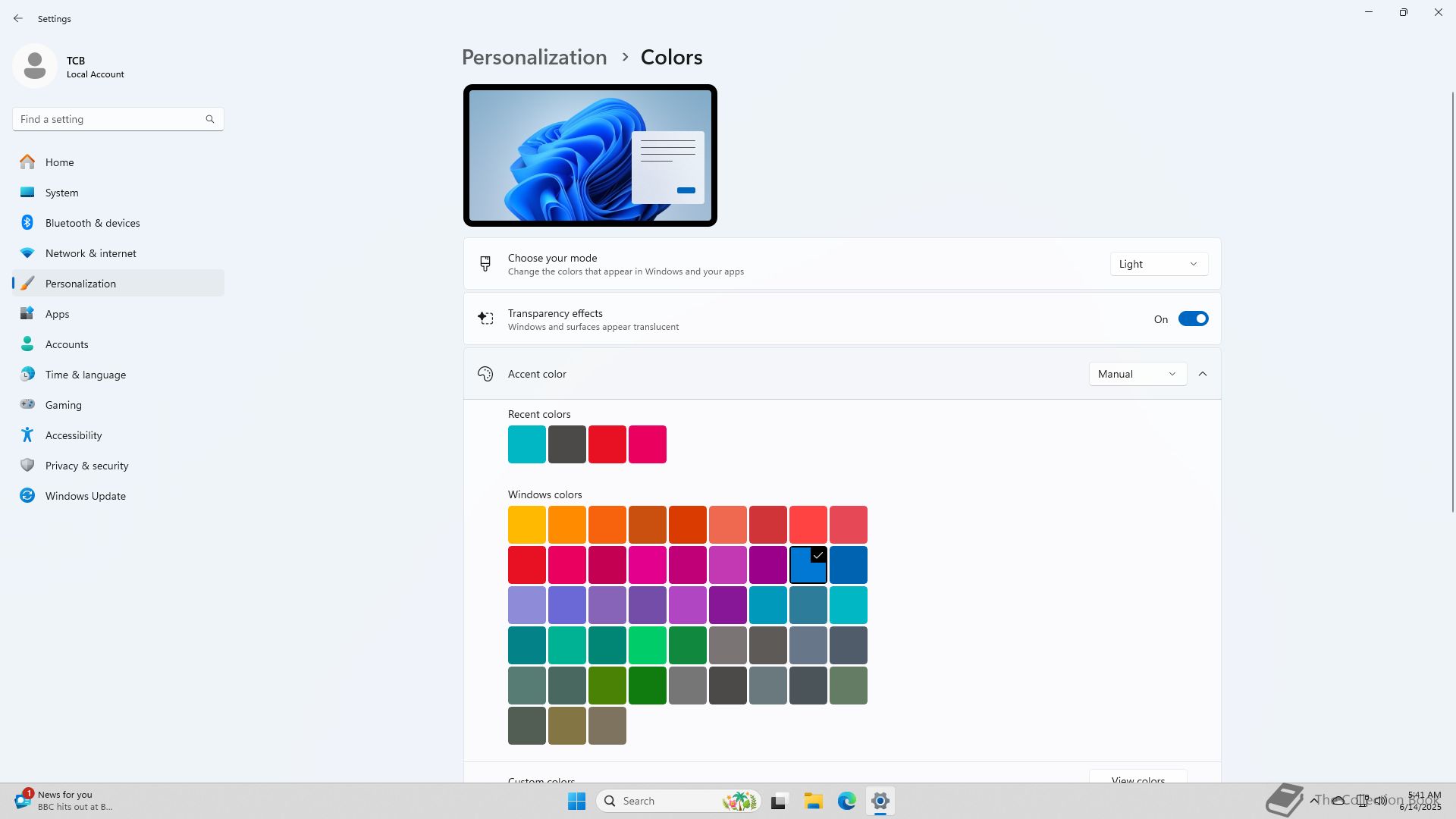The image size is (1456, 819).
Task: Open the Choose your mode dropdown
Action: pos(1158,264)
